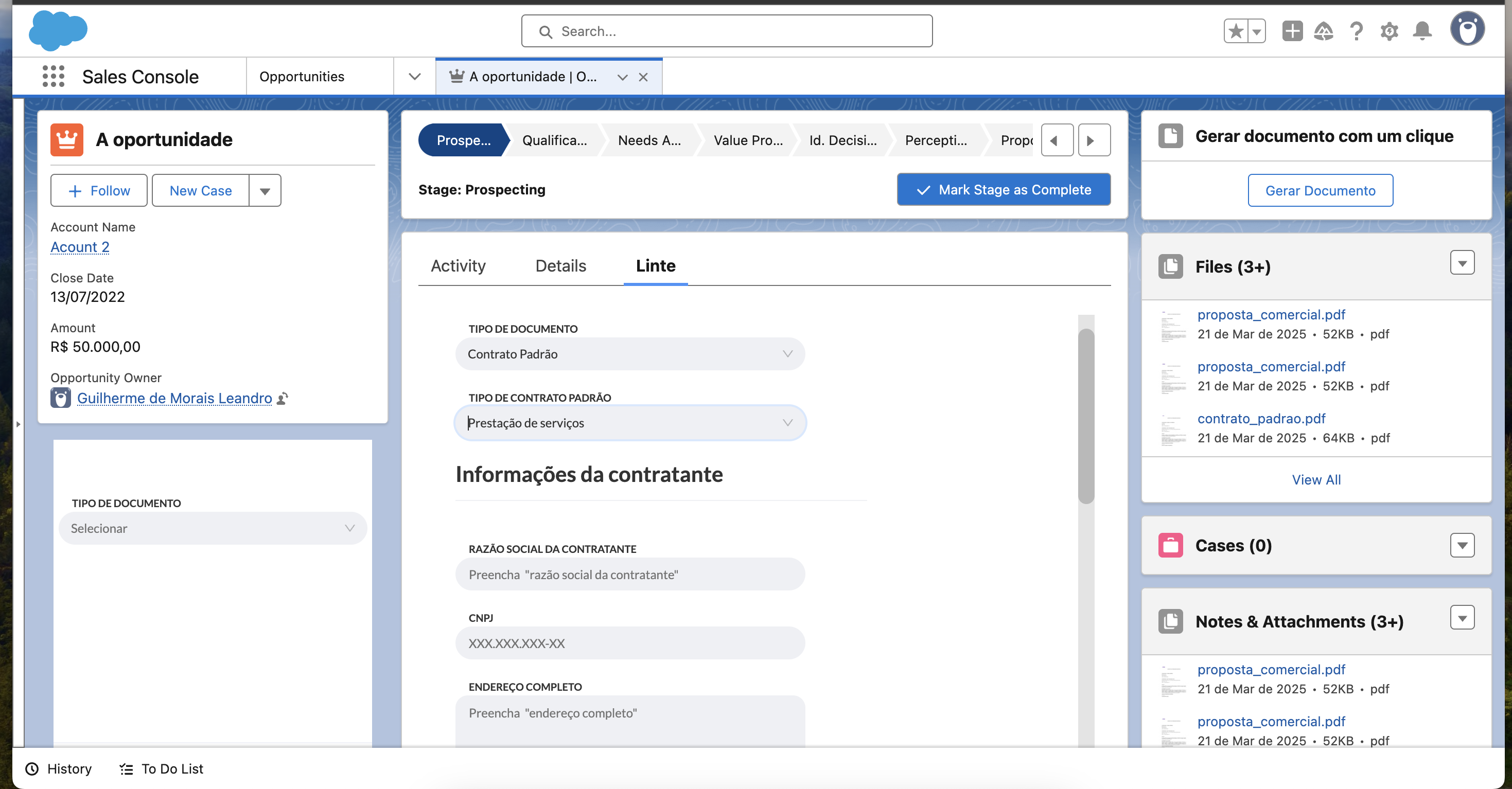Screen dimensions: 1512x789
Task: Open the Prestação de serviços dropdown
Action: click(x=630, y=423)
